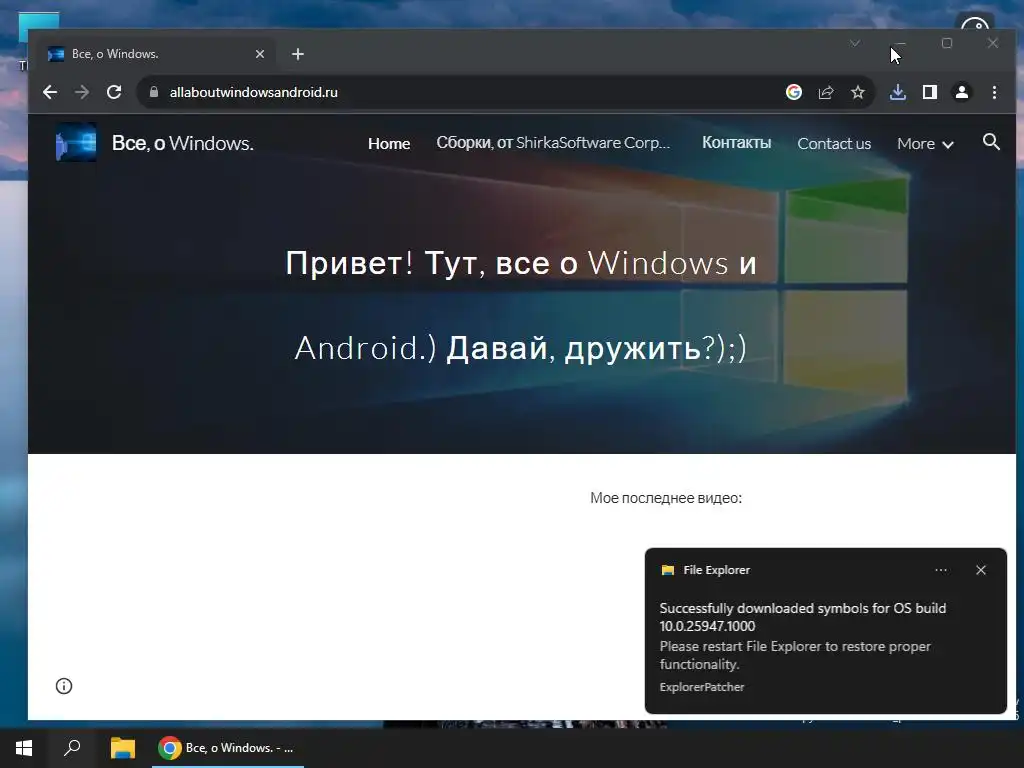Image resolution: width=1024 pixels, height=768 pixels.
Task: Open the Chrome profile menu
Action: [961, 92]
